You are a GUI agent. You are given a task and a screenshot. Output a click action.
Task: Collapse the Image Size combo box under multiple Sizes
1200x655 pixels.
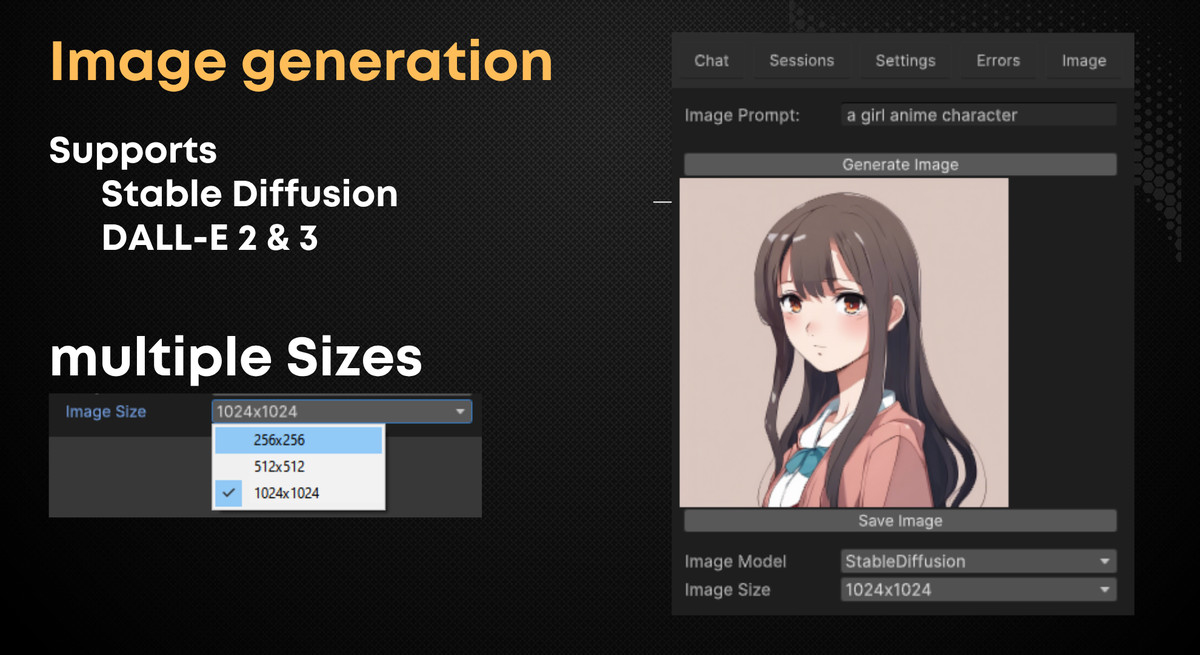tap(459, 411)
